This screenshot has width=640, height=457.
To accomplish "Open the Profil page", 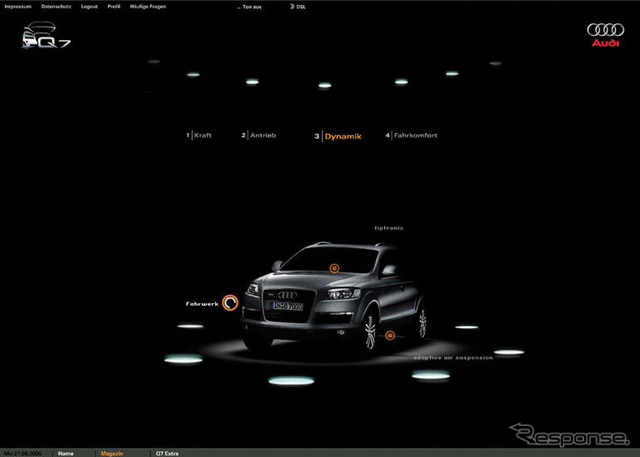I will (x=115, y=7).
